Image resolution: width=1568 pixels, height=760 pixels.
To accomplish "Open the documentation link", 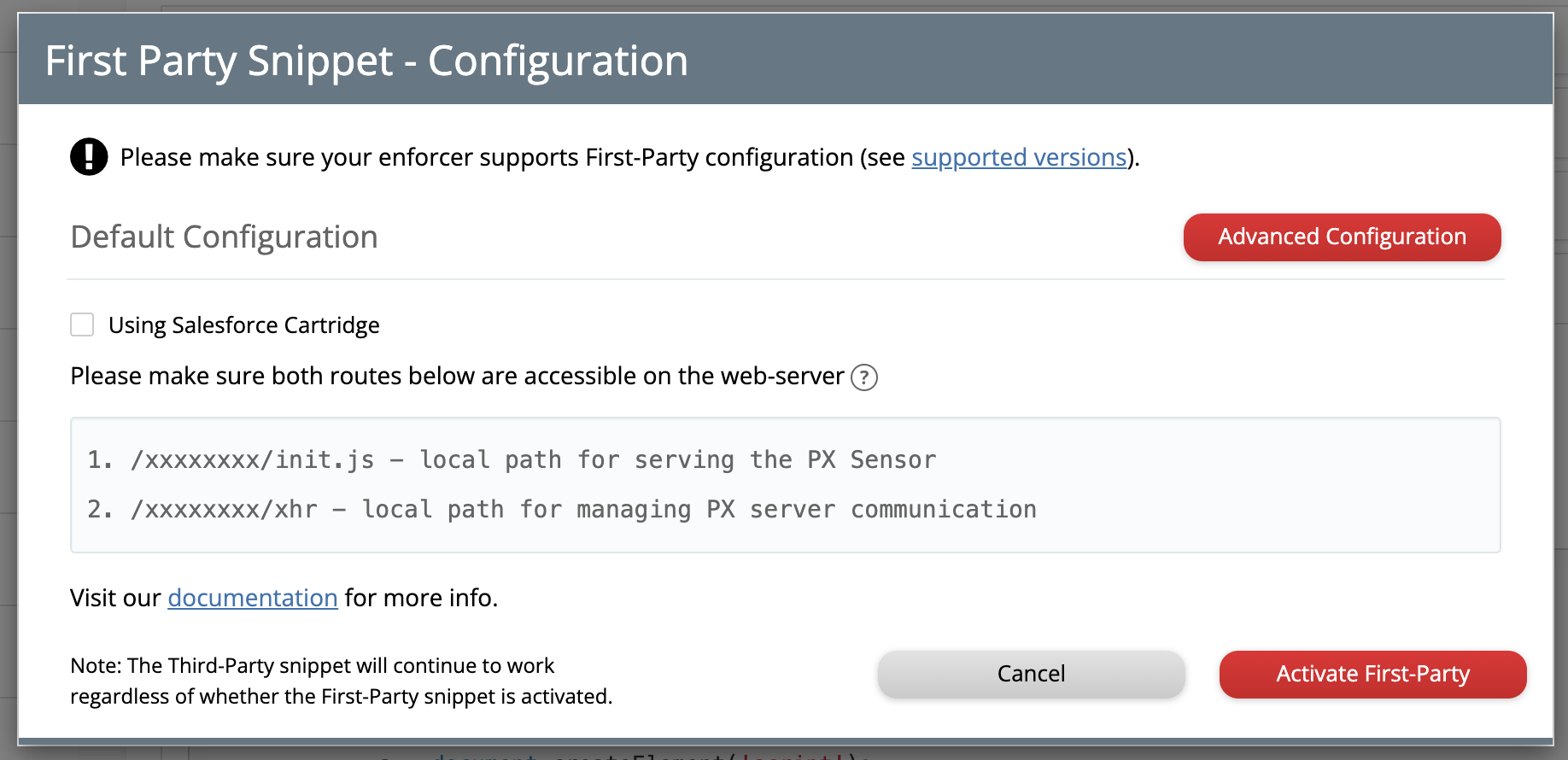I will [x=253, y=598].
